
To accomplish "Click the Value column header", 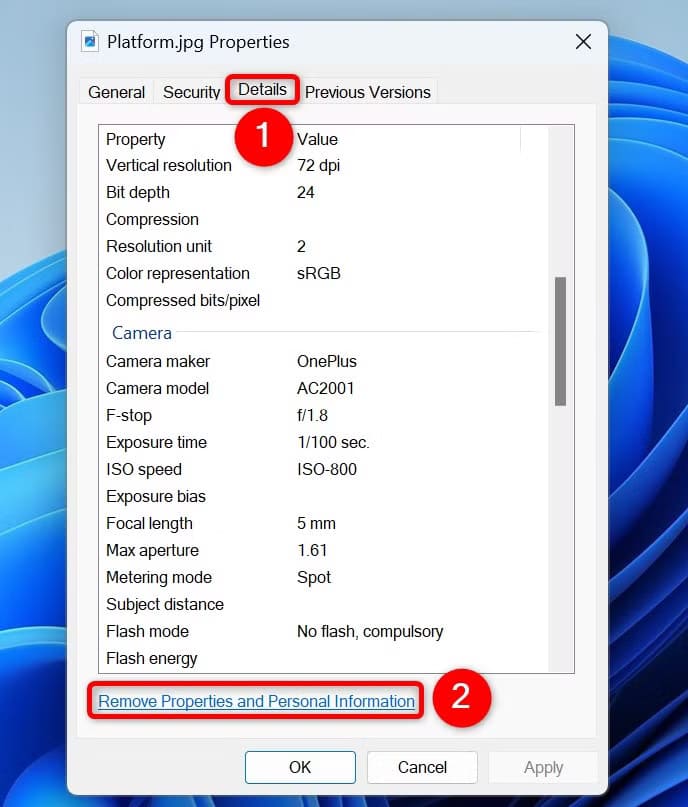I will [x=317, y=139].
